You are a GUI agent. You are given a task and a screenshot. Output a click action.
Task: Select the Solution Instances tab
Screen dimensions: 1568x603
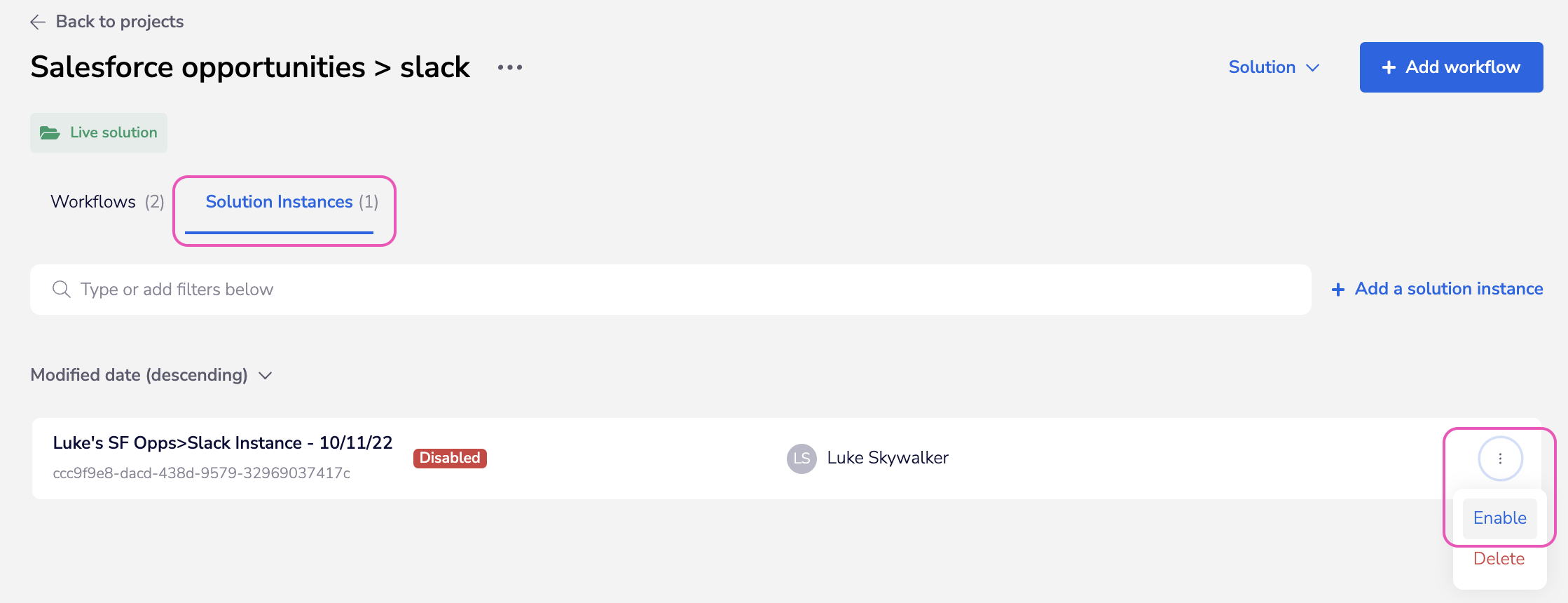click(291, 202)
